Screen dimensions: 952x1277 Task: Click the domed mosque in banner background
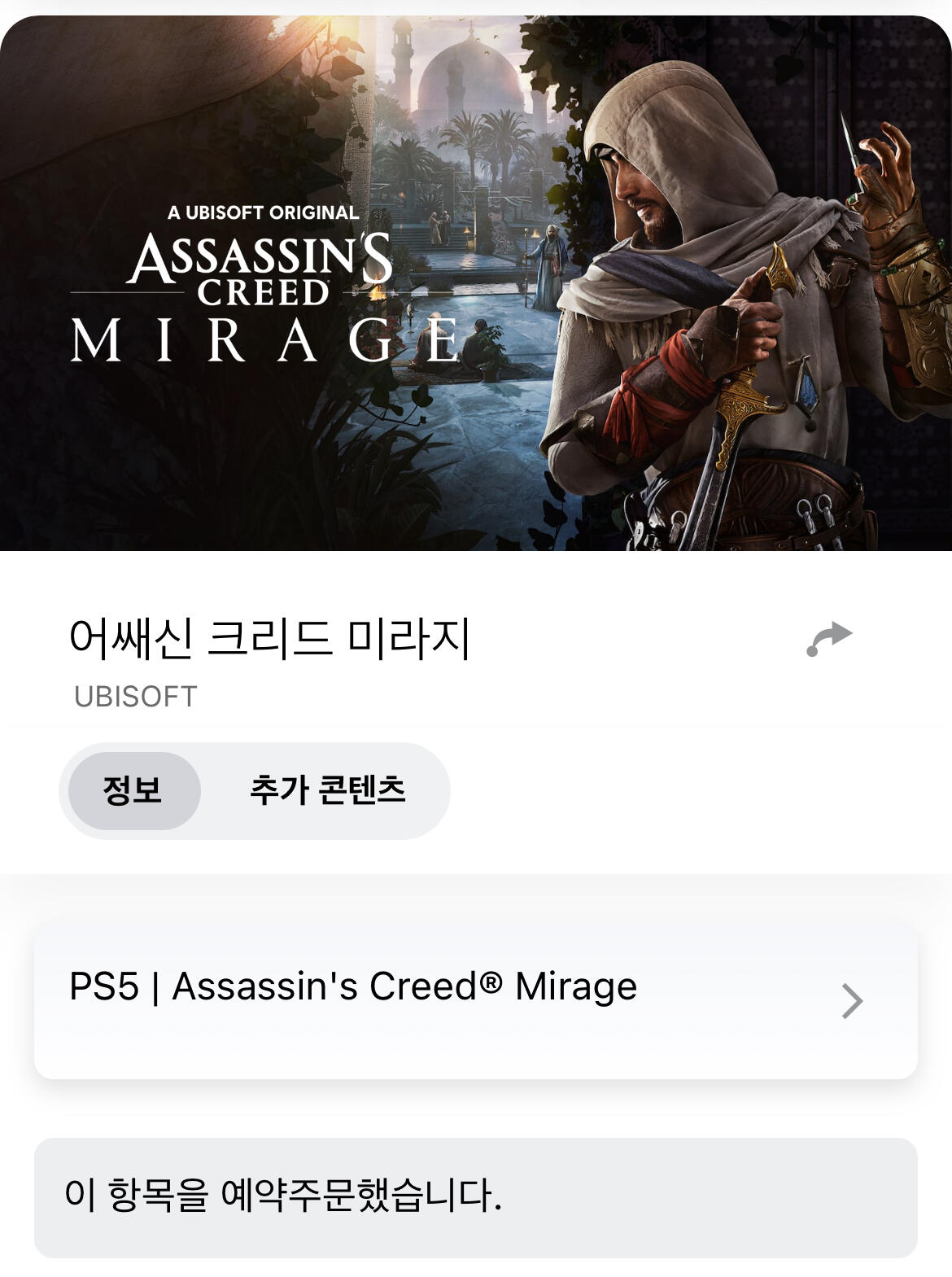pos(469,77)
